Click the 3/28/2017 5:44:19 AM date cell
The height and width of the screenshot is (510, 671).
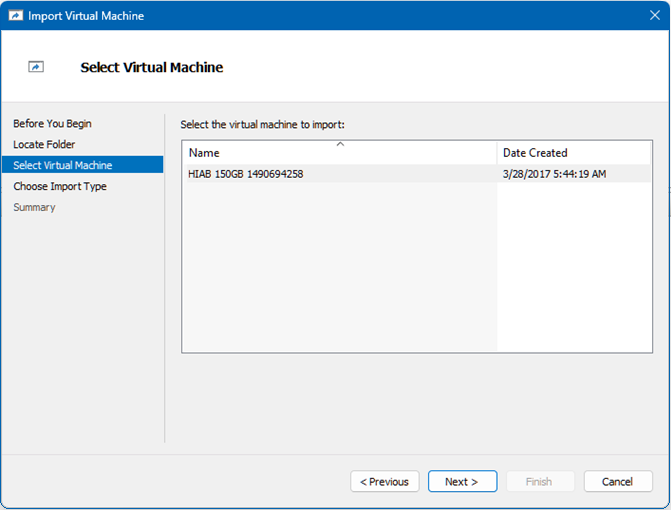(554, 174)
